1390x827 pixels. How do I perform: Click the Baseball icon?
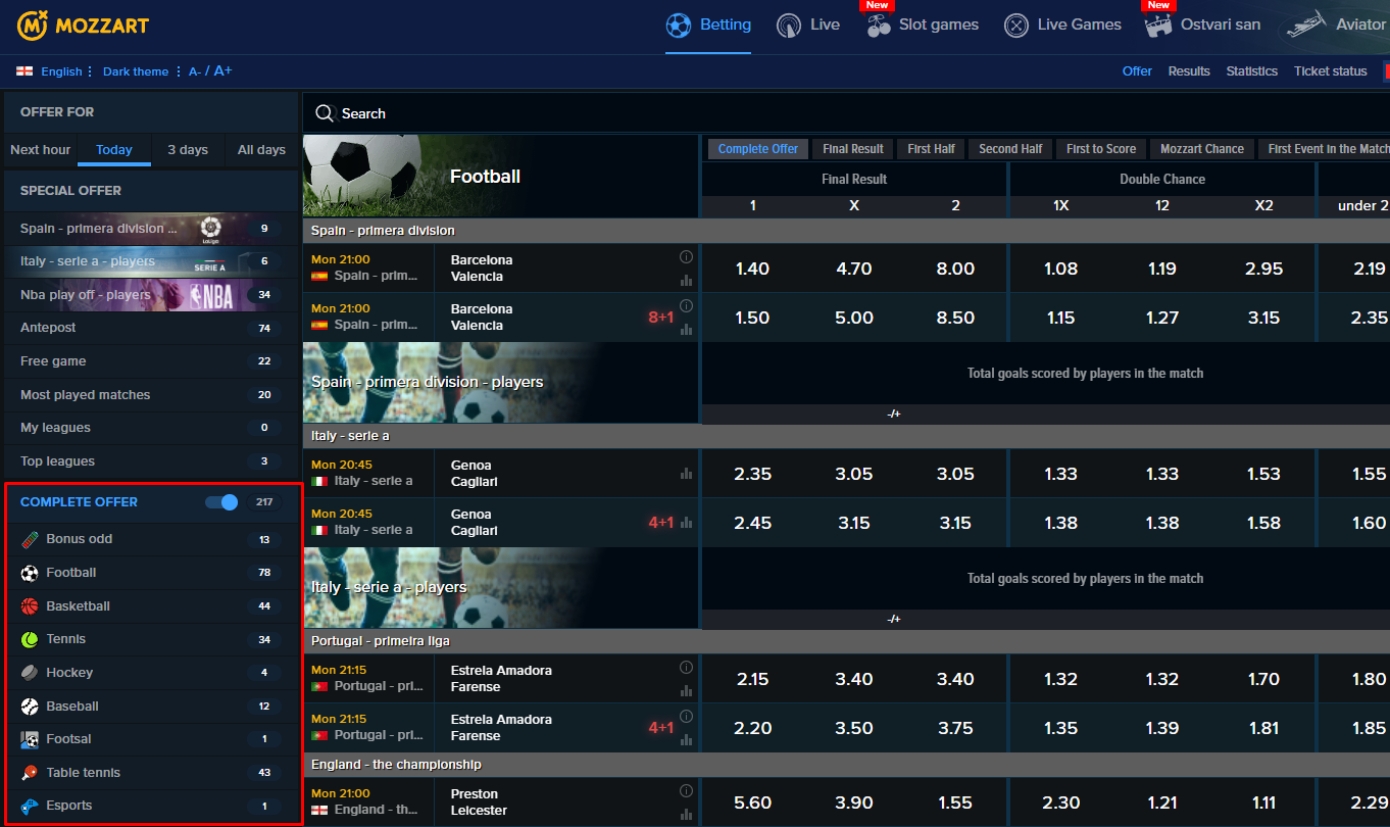[30, 706]
